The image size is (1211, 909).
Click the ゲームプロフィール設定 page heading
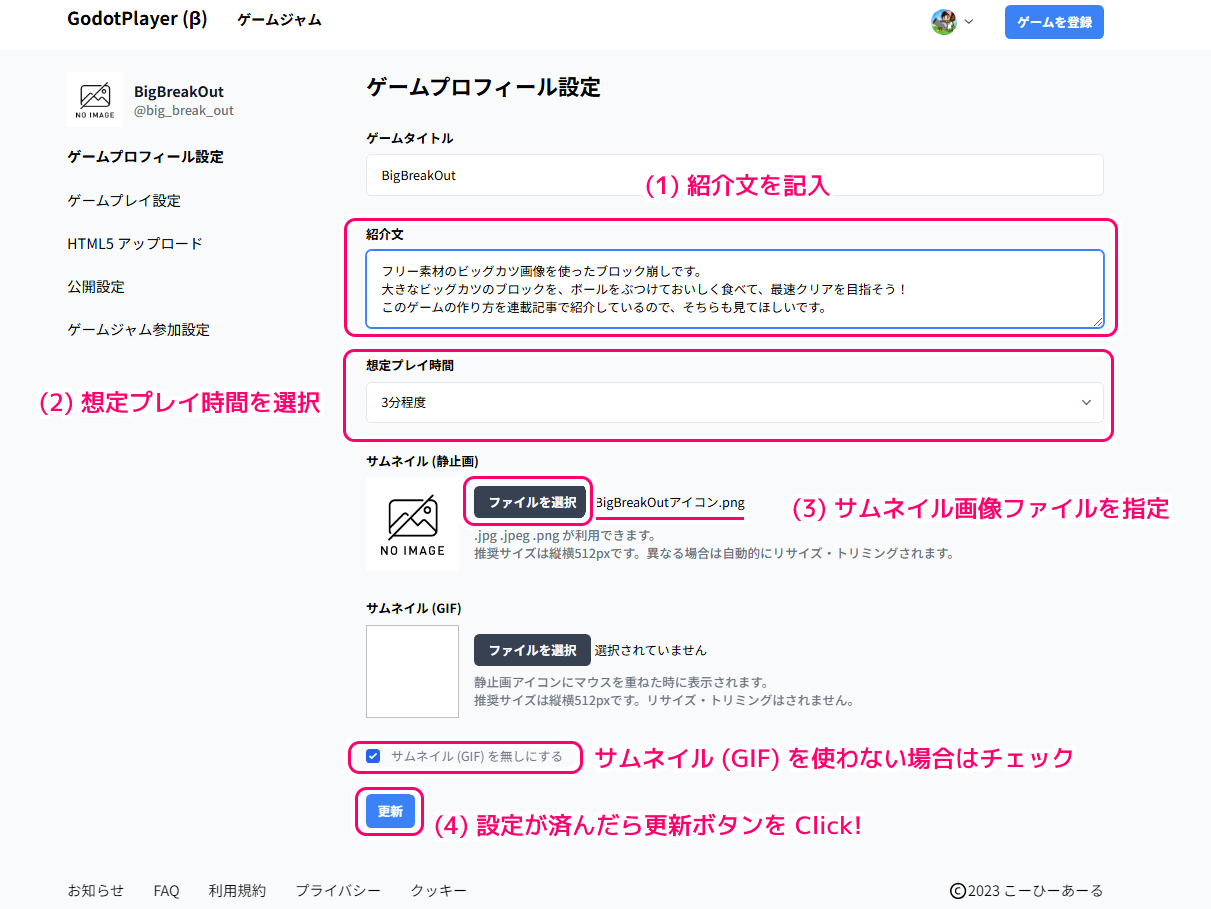484,87
